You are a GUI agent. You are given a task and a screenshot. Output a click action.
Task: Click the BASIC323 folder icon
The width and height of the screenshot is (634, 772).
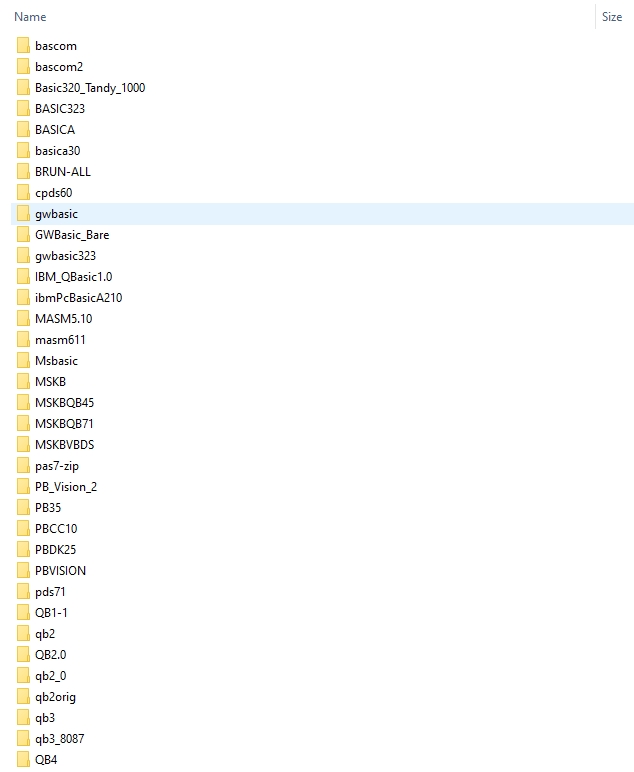tap(23, 108)
